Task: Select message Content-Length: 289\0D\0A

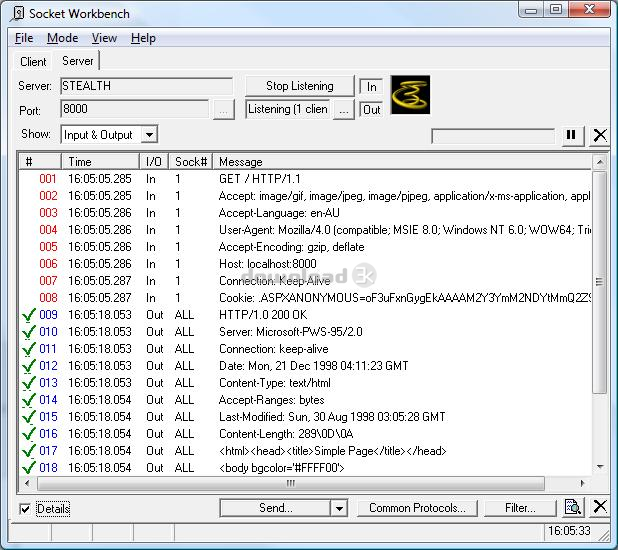Action: click(286, 434)
